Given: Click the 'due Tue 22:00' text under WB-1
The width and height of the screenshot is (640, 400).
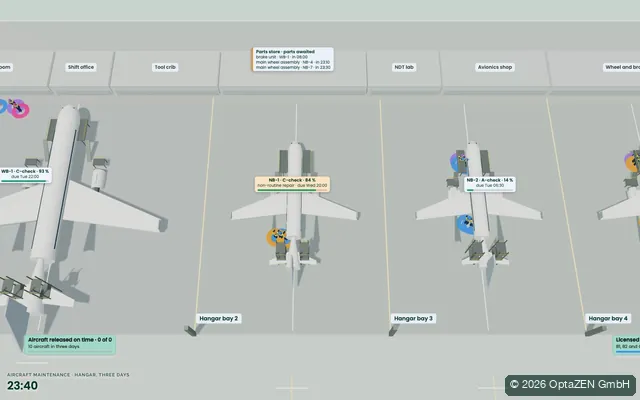Looking at the screenshot, I should [x=25, y=177].
